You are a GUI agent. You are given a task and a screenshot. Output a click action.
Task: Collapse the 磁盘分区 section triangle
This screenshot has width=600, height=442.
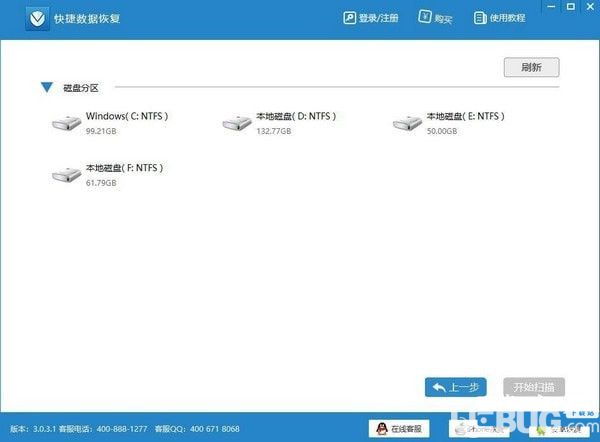tap(47, 87)
